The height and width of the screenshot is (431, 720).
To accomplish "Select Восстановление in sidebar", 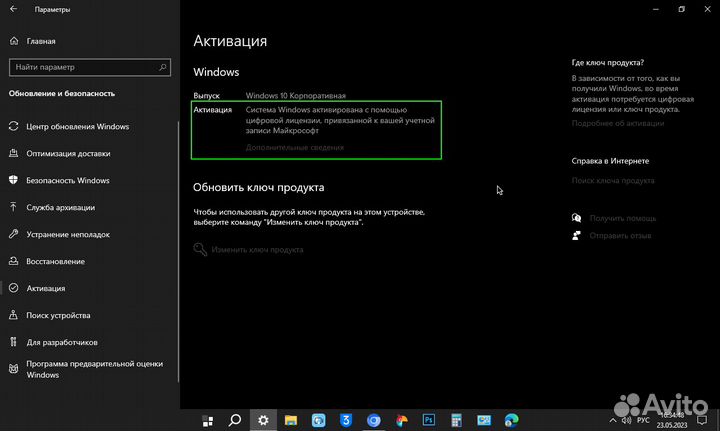I will point(56,261).
